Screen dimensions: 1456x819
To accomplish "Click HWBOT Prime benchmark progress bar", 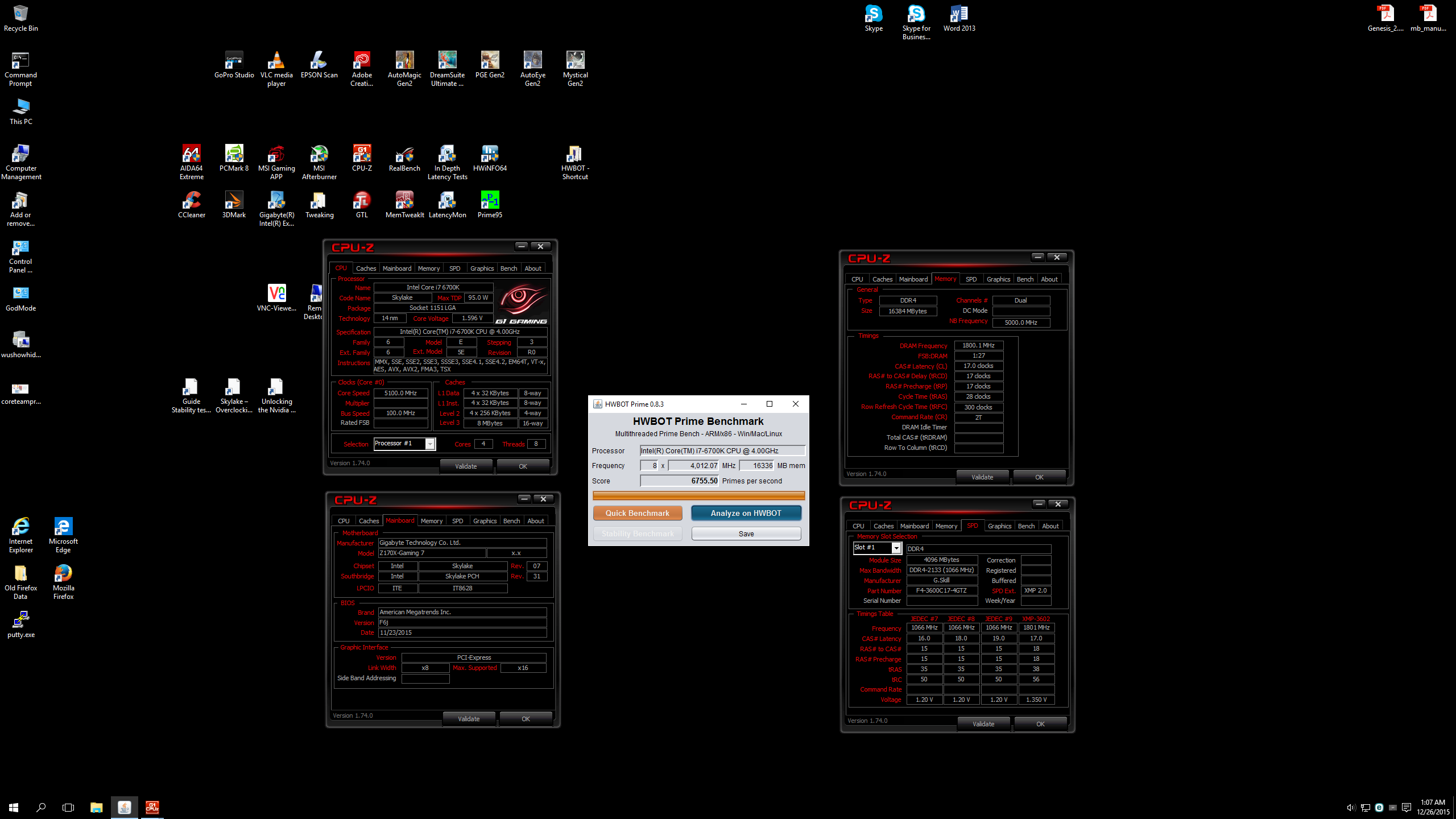I will (698, 495).
